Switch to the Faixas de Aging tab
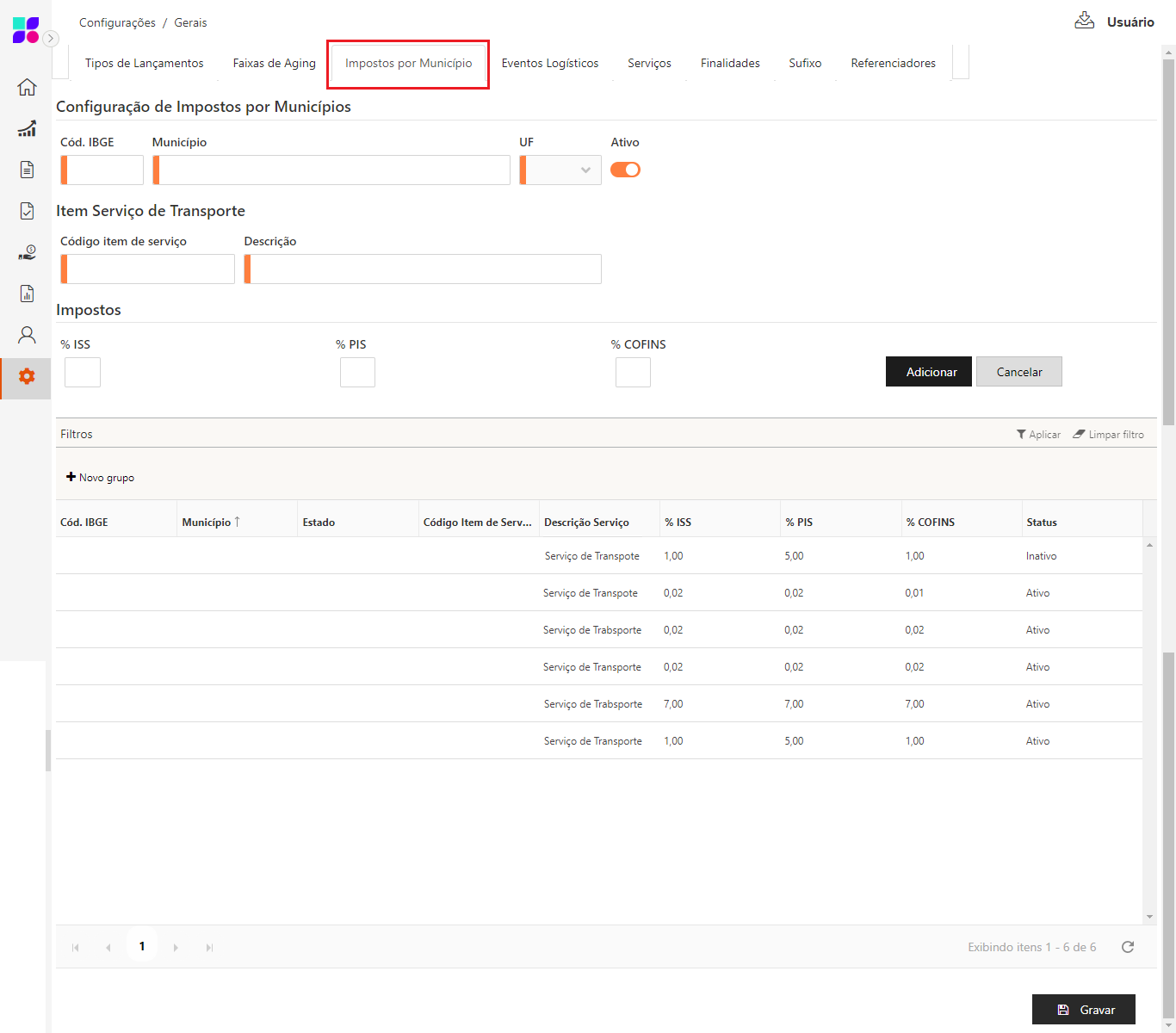The height and width of the screenshot is (1033, 1176). click(x=274, y=63)
